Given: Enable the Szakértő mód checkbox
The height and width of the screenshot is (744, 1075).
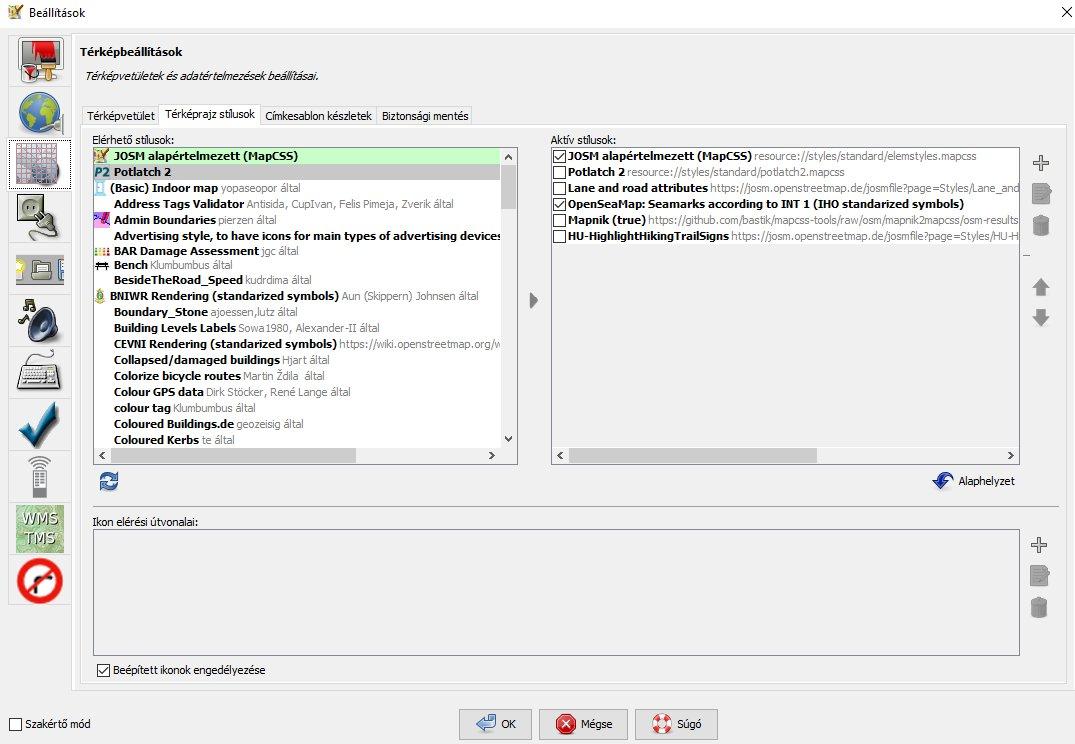Looking at the screenshot, I should [x=15, y=724].
